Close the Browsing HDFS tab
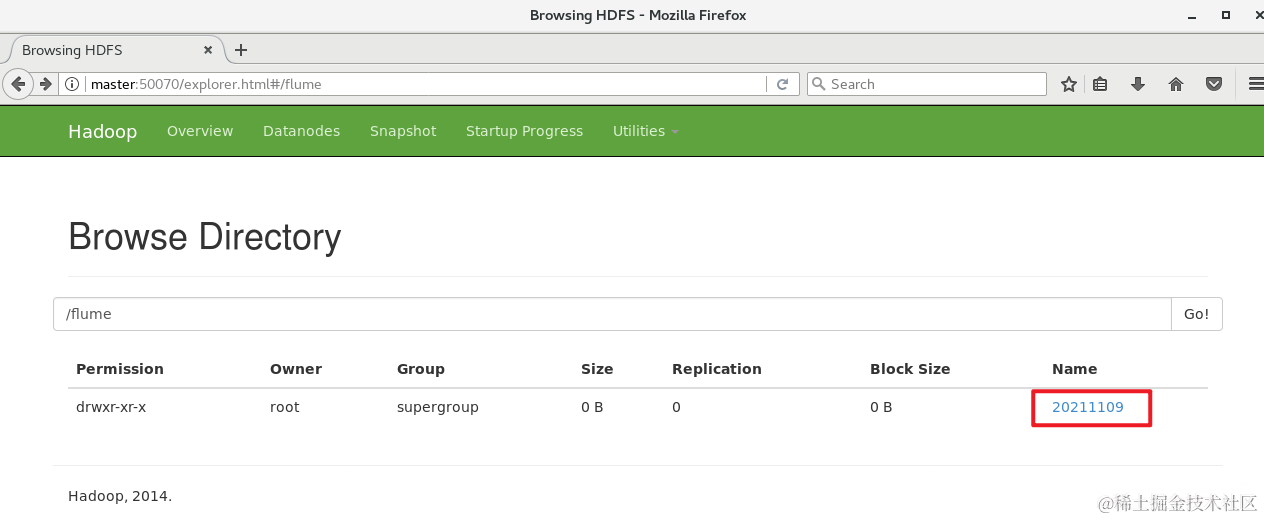The image size is (1264, 520). tap(208, 50)
